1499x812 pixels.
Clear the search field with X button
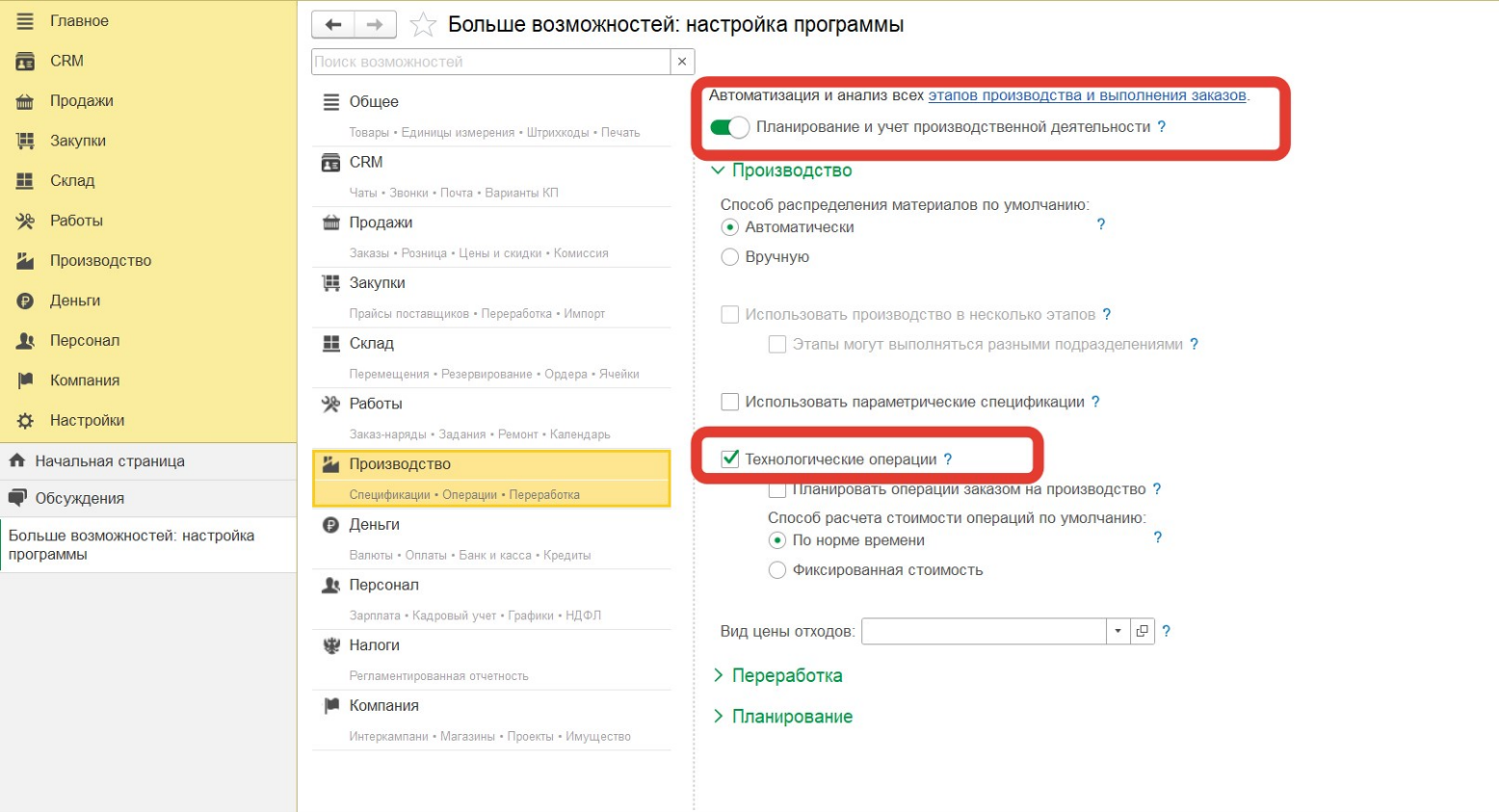[x=682, y=62]
